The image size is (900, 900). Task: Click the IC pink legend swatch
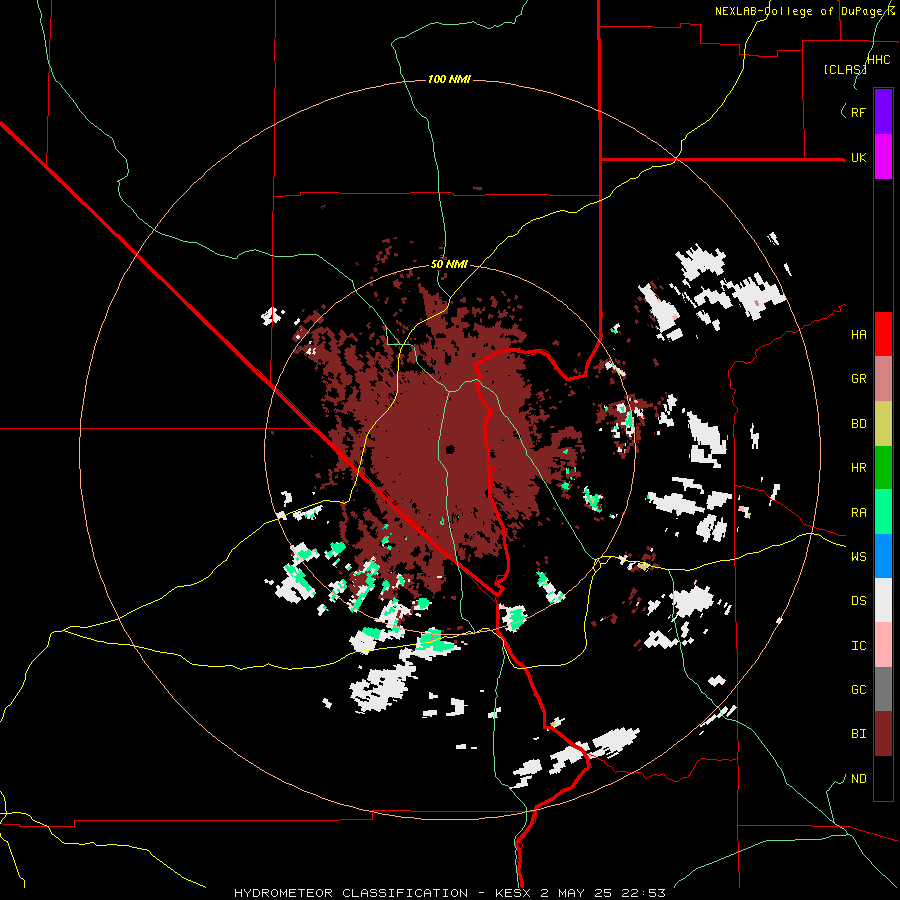(x=883, y=645)
